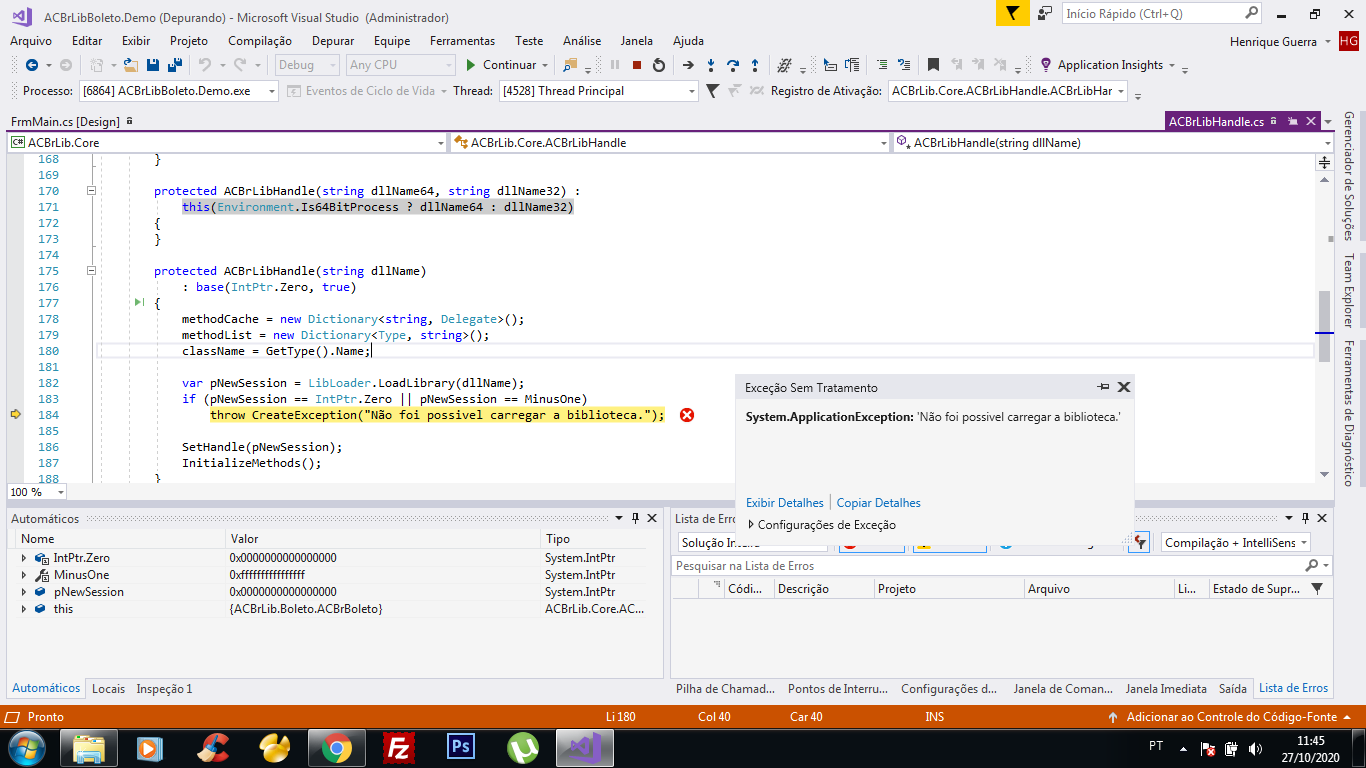Click the increase indent icon in toolbar
This screenshot has width=1366, height=768.
point(881,65)
